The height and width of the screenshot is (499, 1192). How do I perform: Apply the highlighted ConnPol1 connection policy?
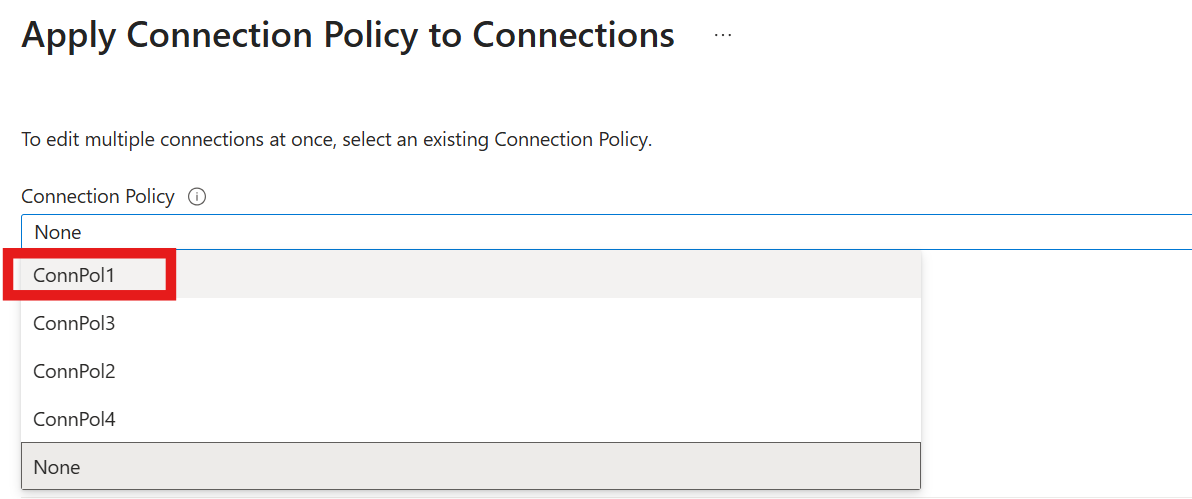[x=471, y=275]
